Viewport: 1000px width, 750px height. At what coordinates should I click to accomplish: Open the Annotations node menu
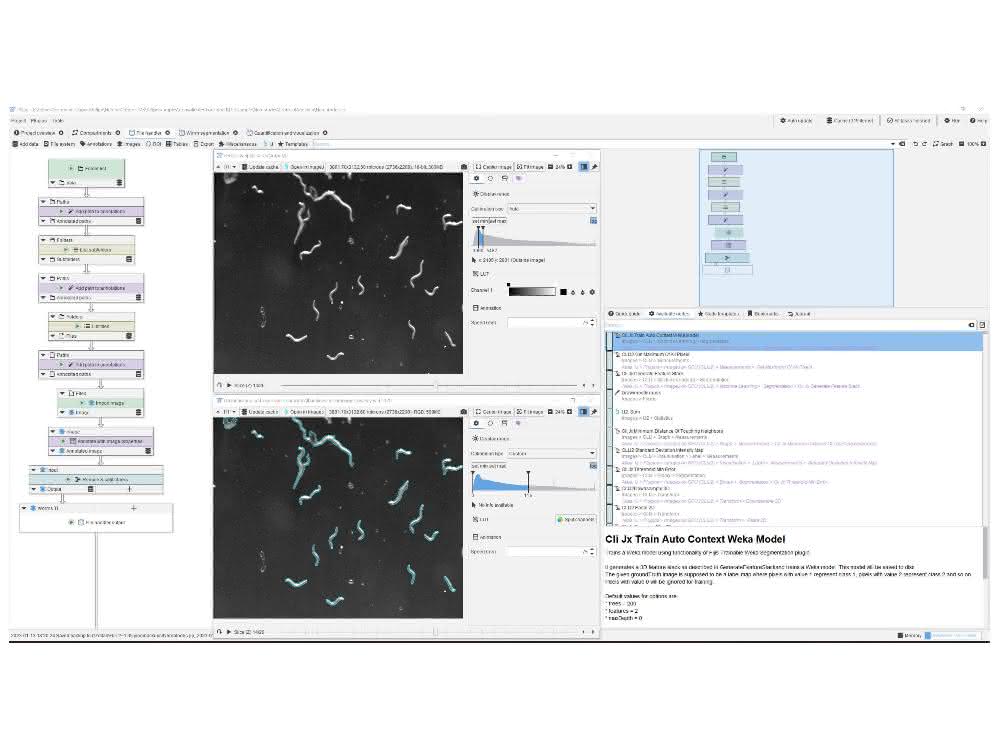[x=96, y=144]
